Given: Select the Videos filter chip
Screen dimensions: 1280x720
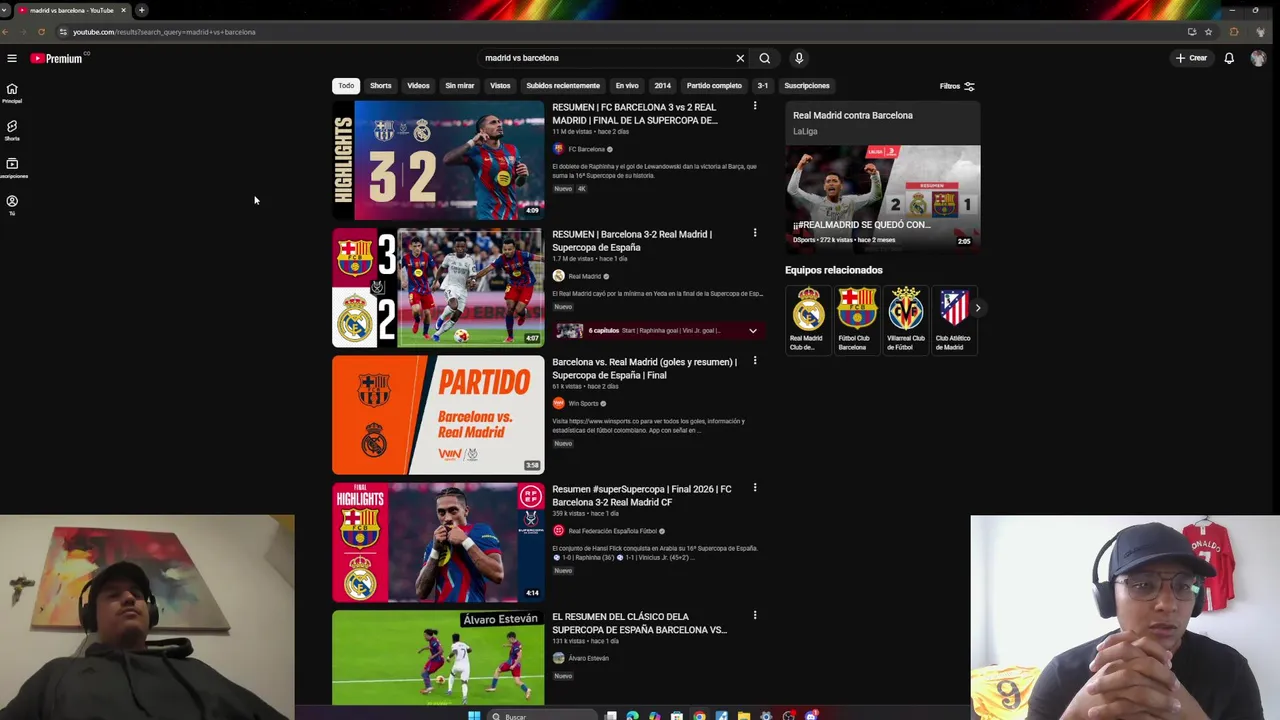Looking at the screenshot, I should click(x=418, y=86).
